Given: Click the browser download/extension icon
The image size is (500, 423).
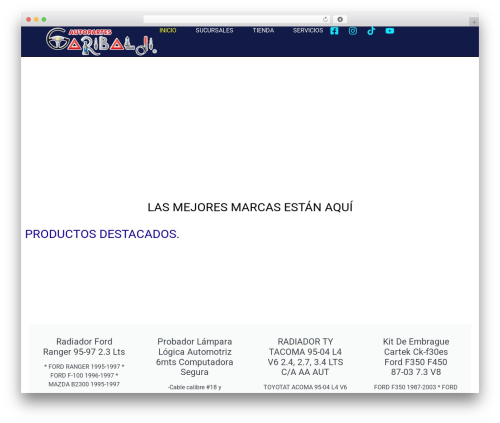Looking at the screenshot, I should (x=340, y=19).
